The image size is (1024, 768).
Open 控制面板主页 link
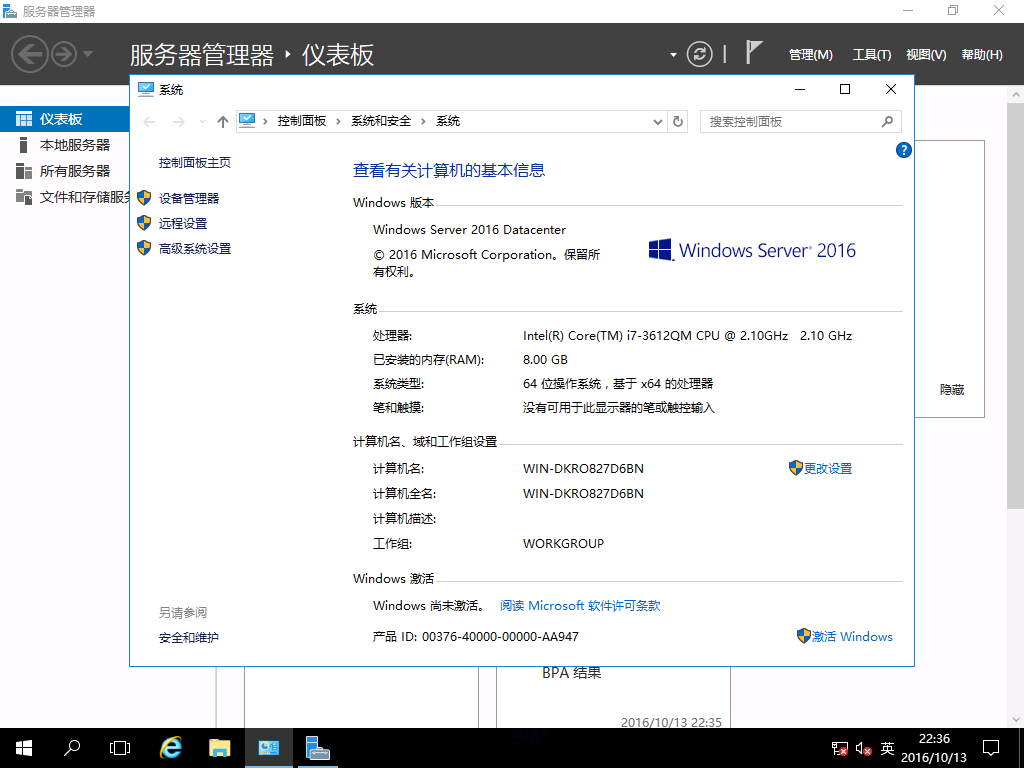[195, 163]
